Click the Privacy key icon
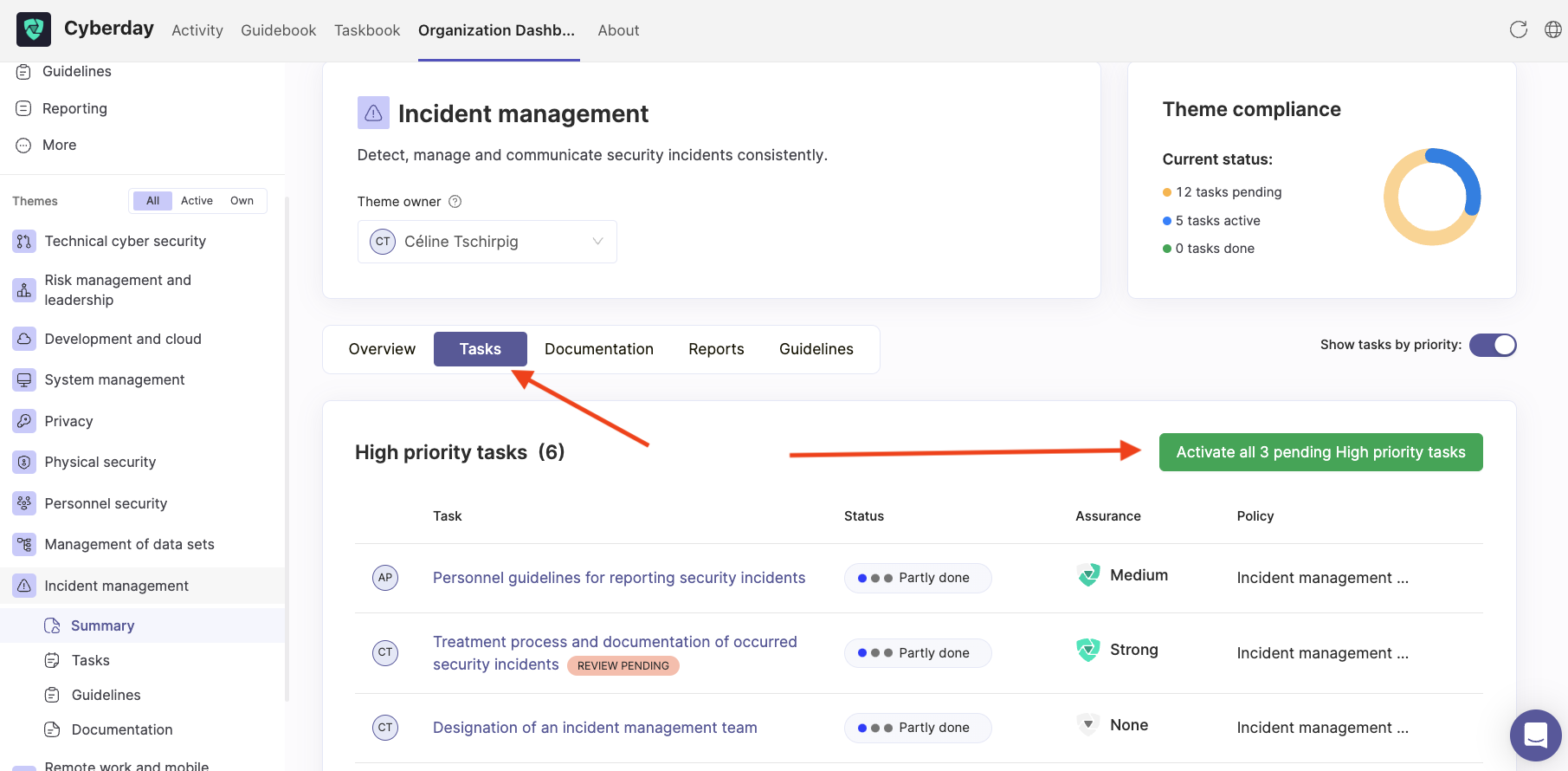The image size is (1568, 771). tap(24, 421)
